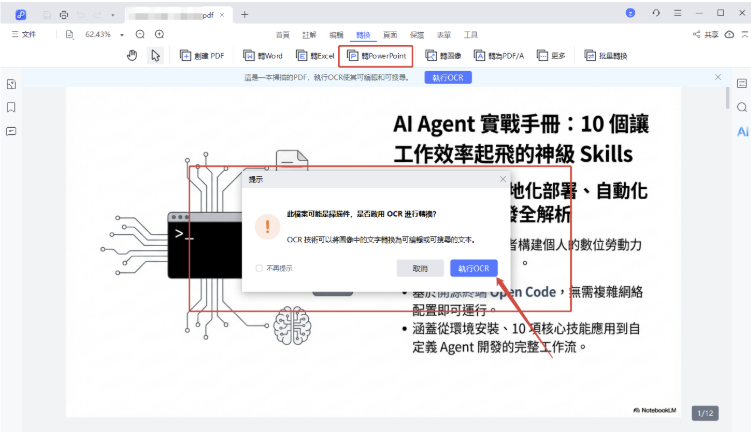This screenshot has height=432, width=751.
Task: Convert the PDF to Excel
Action: click(315, 56)
